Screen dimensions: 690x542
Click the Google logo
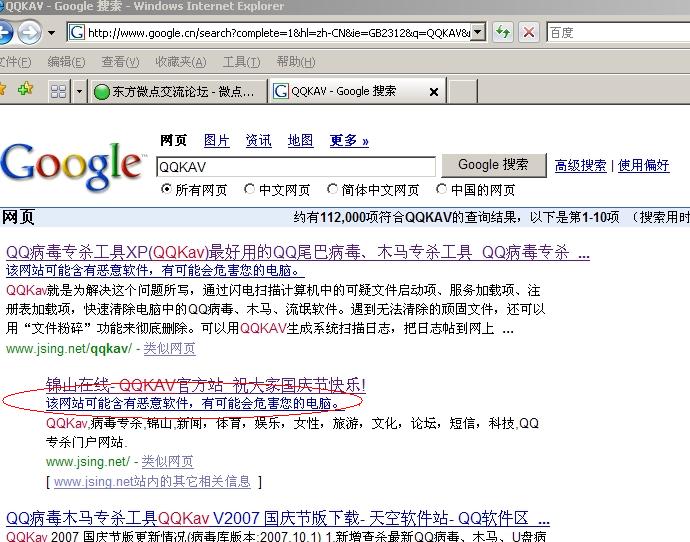click(73, 166)
